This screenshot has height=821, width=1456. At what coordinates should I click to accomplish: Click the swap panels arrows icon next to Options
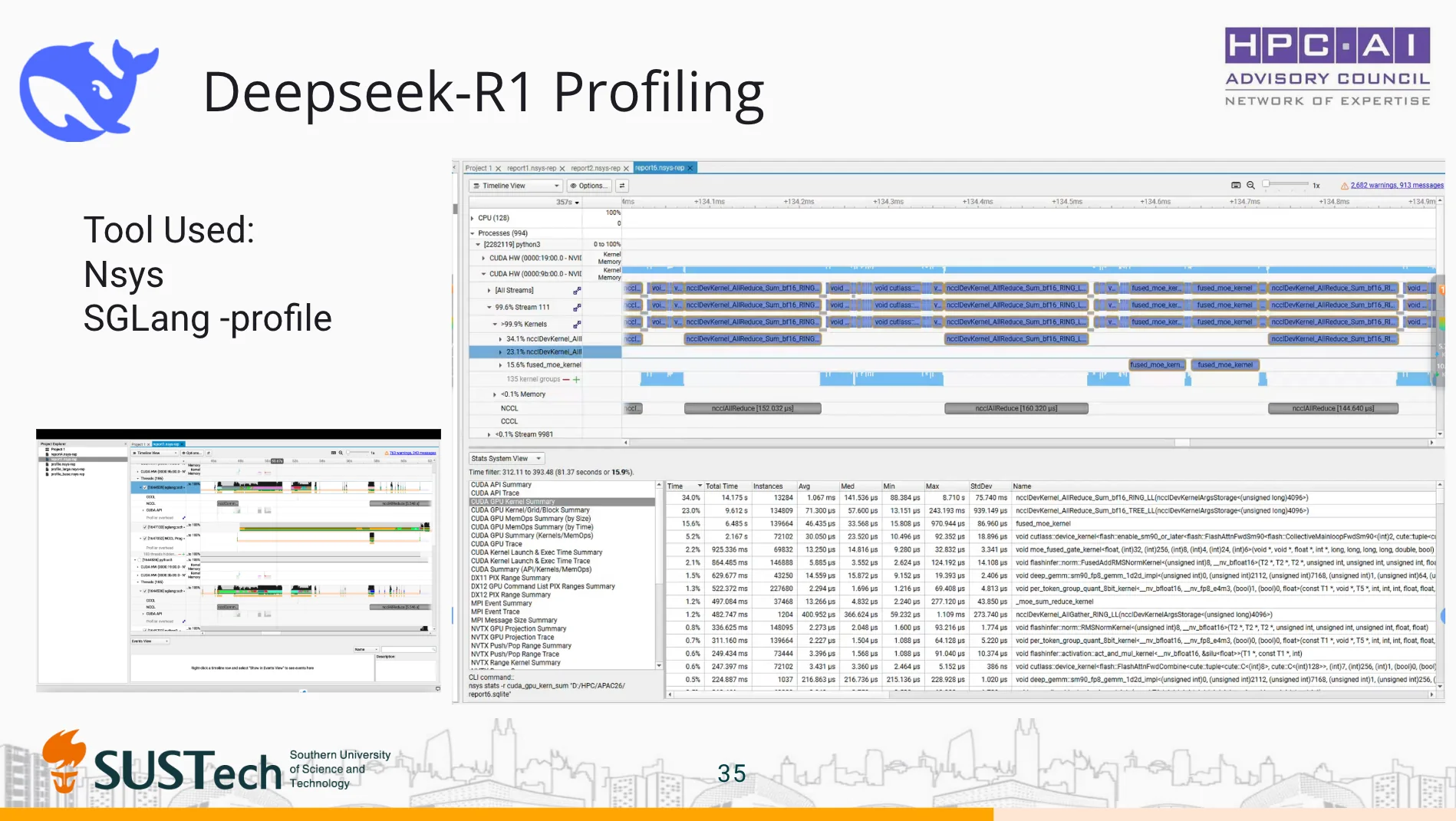622,186
